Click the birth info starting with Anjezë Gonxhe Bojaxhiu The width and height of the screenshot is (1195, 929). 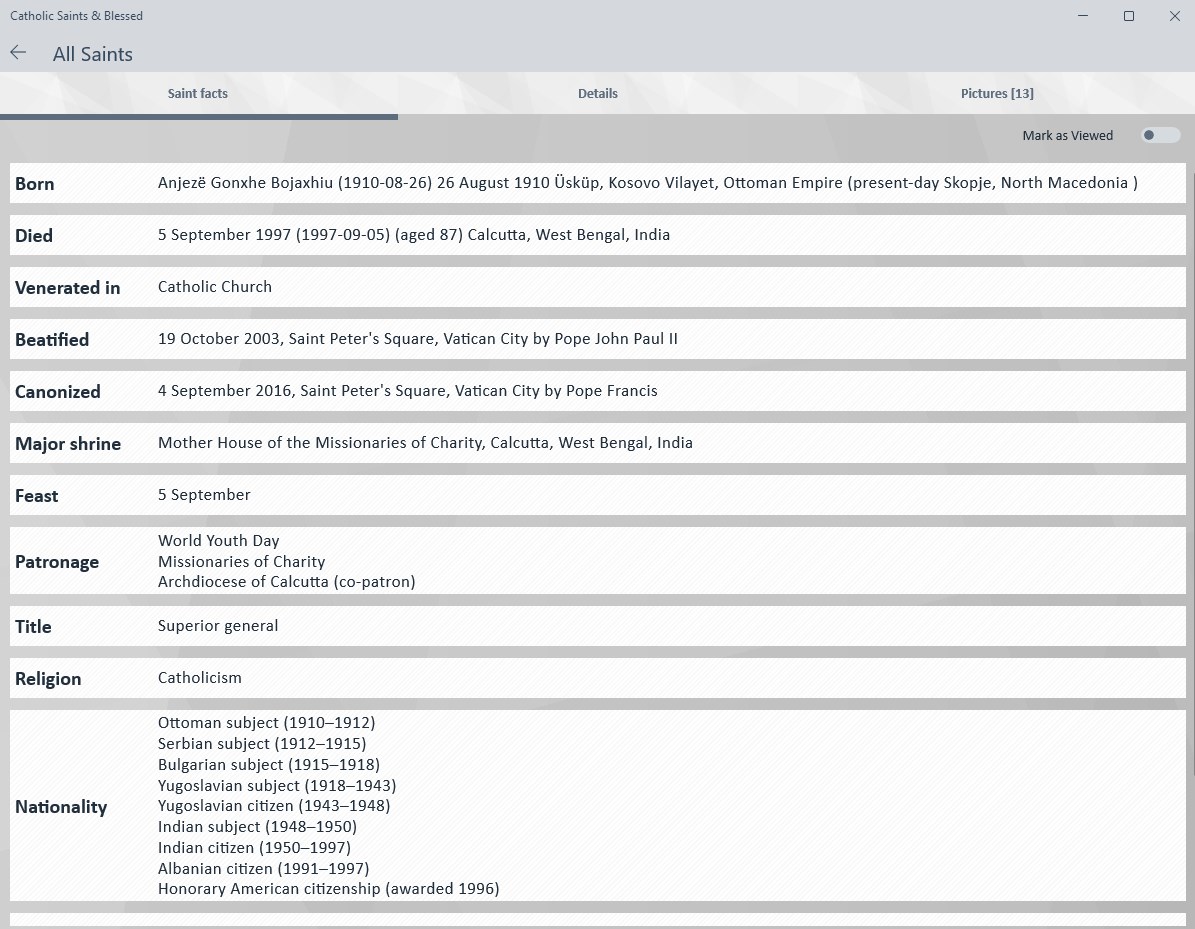click(647, 183)
